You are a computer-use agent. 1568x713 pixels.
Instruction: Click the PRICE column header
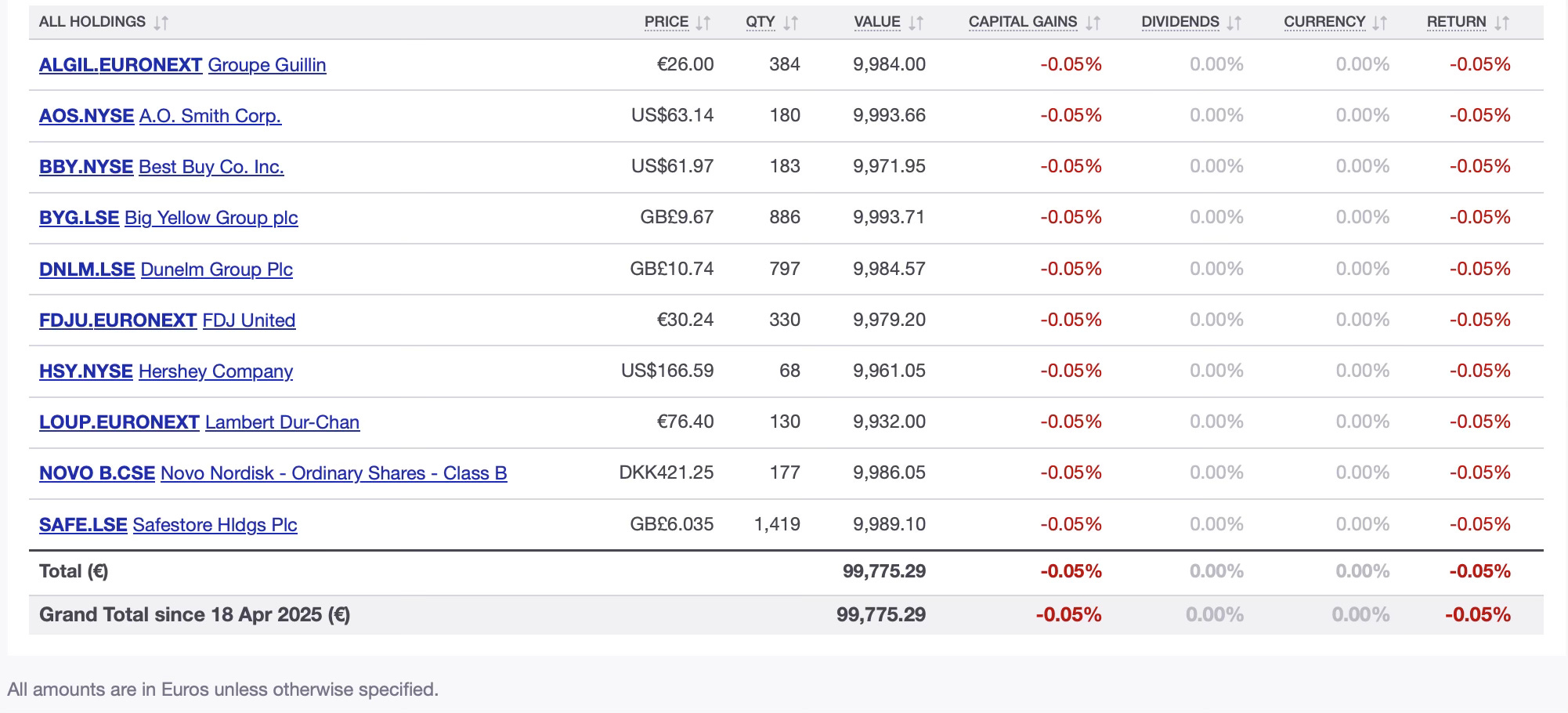pyautogui.click(x=667, y=22)
